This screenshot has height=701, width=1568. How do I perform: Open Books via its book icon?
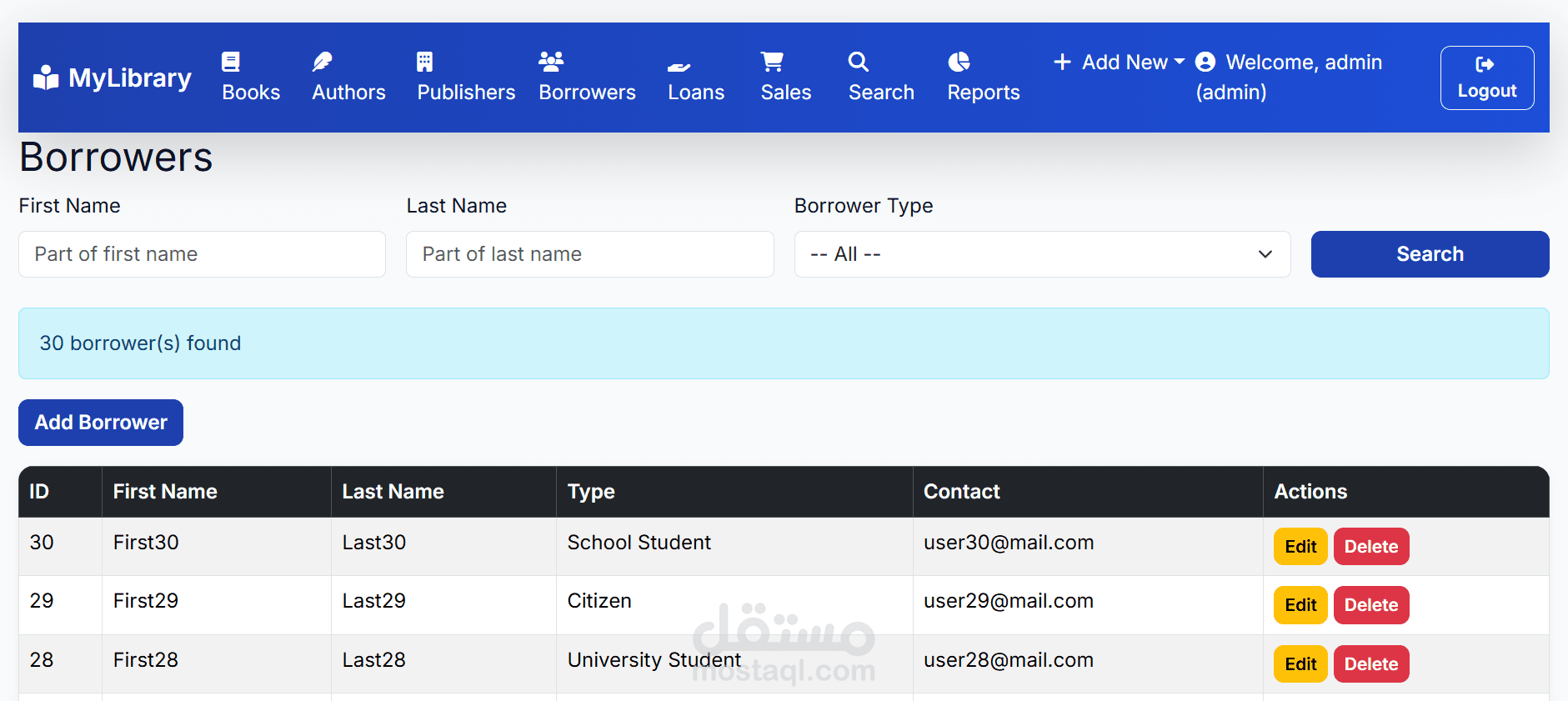(231, 62)
